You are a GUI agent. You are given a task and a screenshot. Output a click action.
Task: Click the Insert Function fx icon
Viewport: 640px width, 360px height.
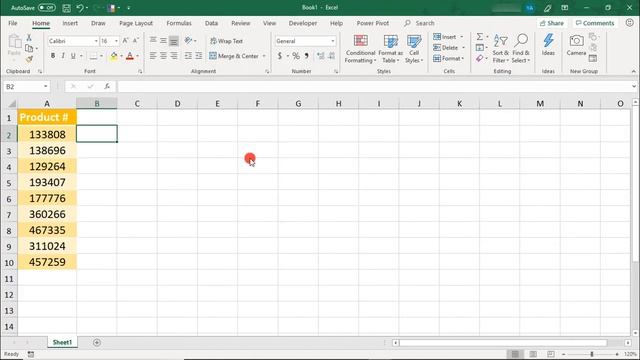[x=107, y=86]
